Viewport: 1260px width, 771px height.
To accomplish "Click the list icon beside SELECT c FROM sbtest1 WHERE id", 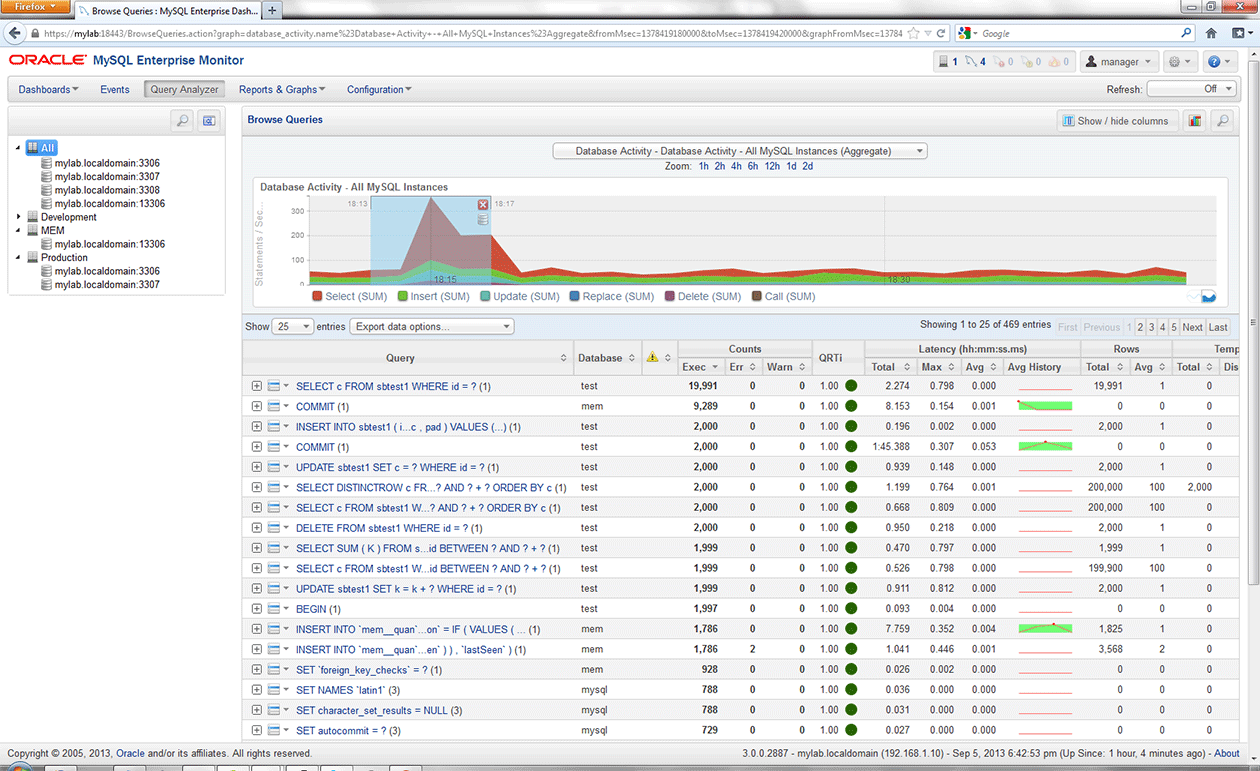I will point(274,386).
